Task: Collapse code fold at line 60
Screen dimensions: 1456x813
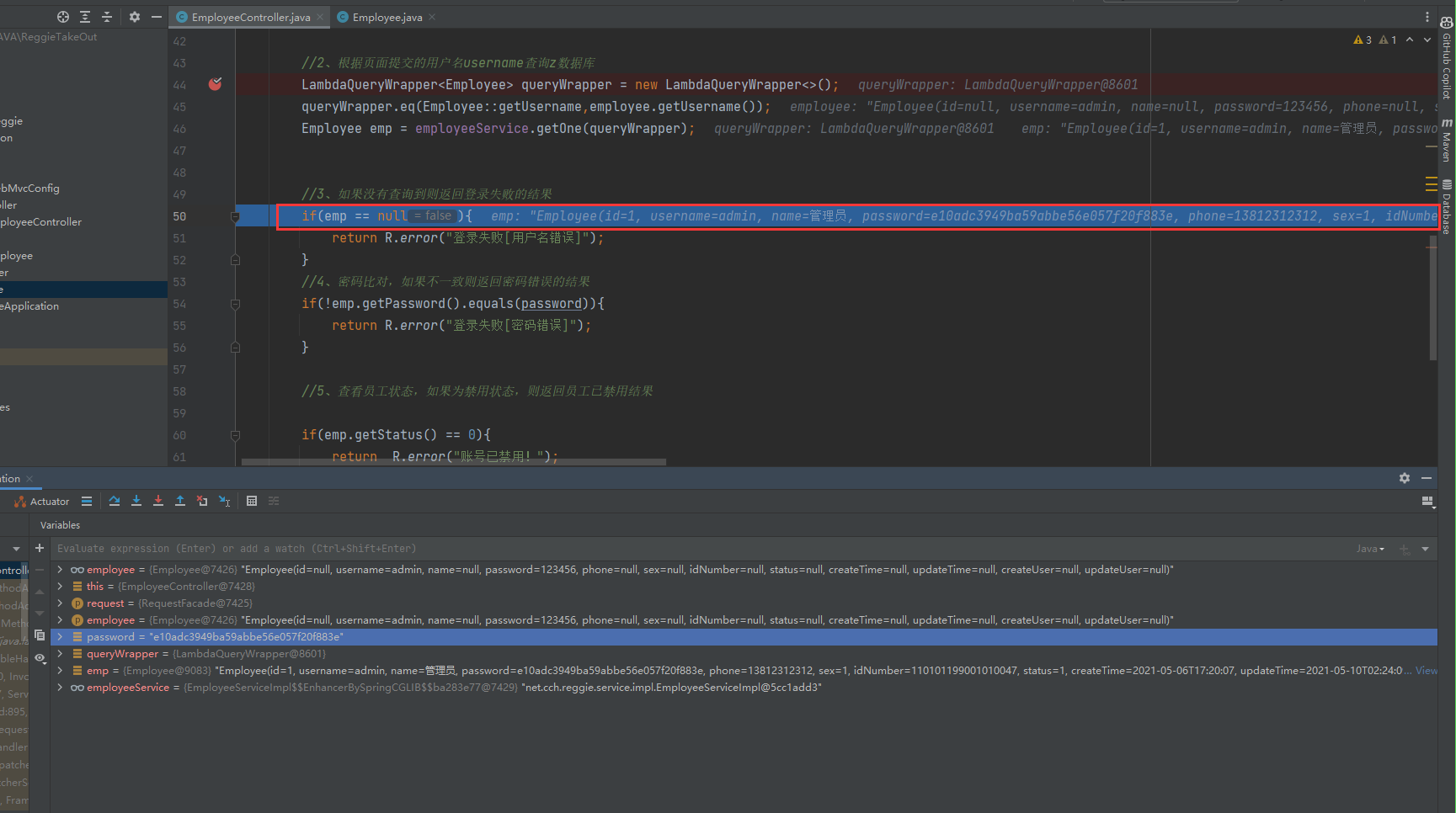Action: [x=235, y=435]
